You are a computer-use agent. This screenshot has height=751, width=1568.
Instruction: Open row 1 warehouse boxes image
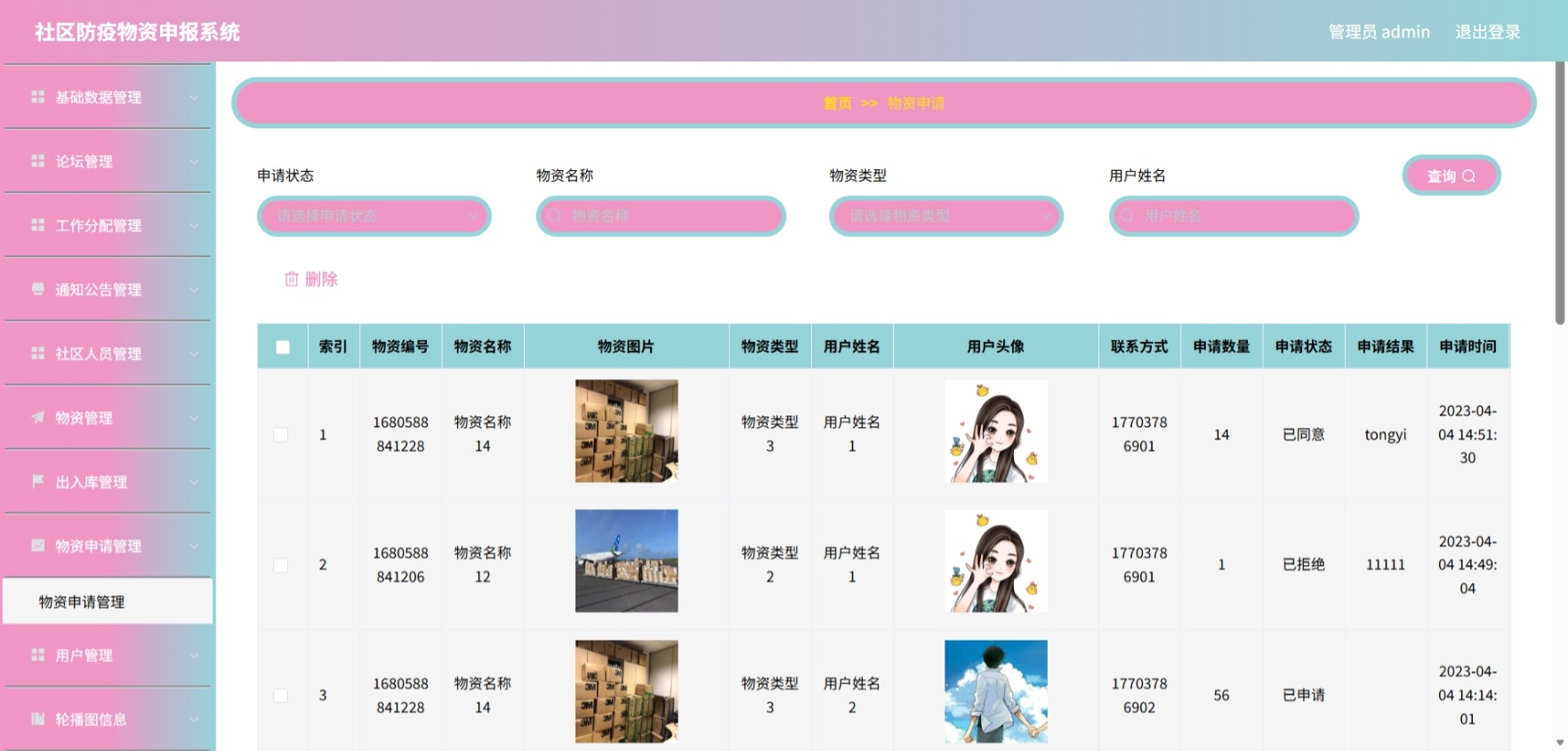(626, 432)
